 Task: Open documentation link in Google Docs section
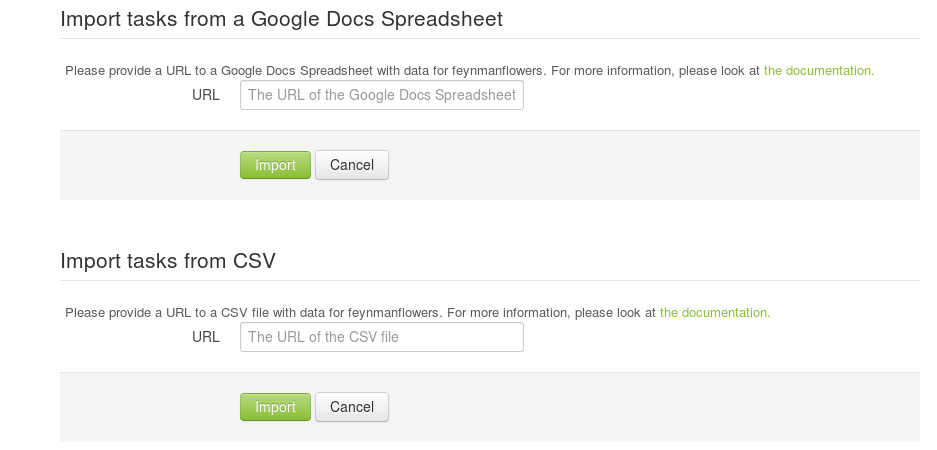coord(819,71)
